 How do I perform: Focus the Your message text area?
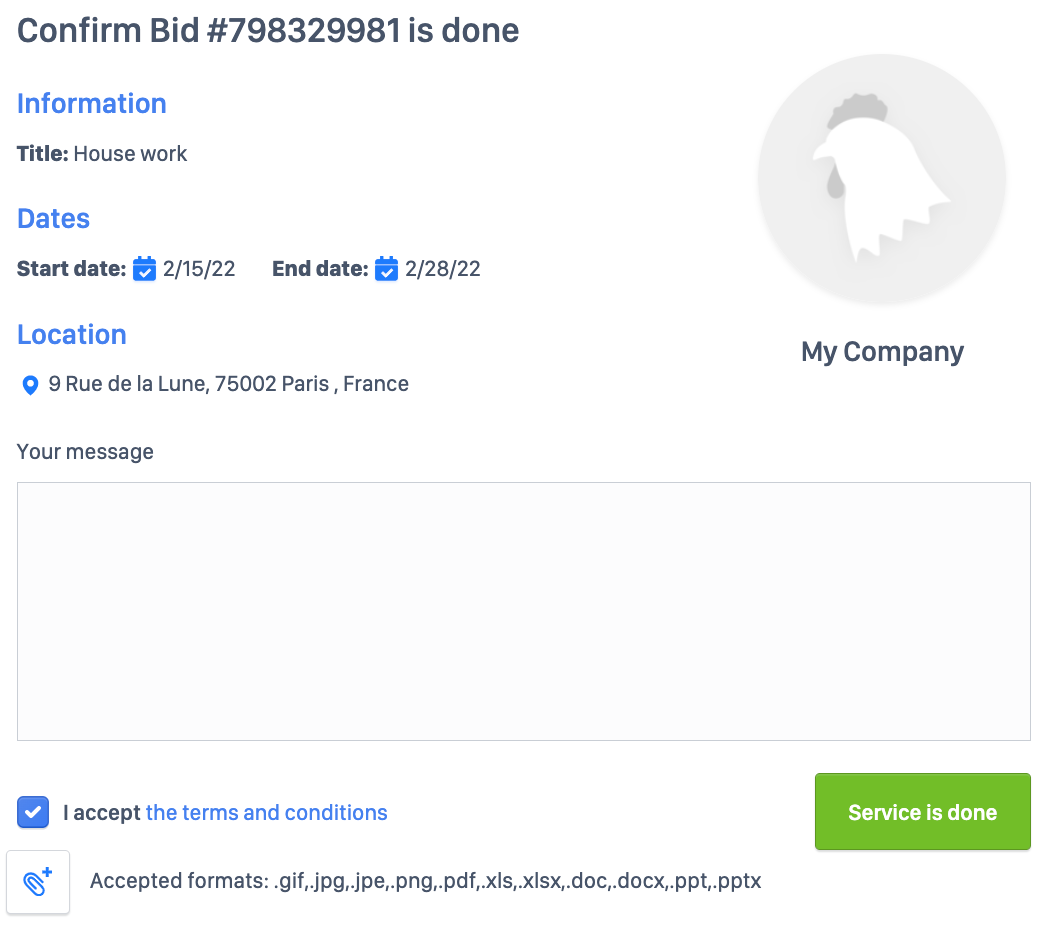point(523,611)
